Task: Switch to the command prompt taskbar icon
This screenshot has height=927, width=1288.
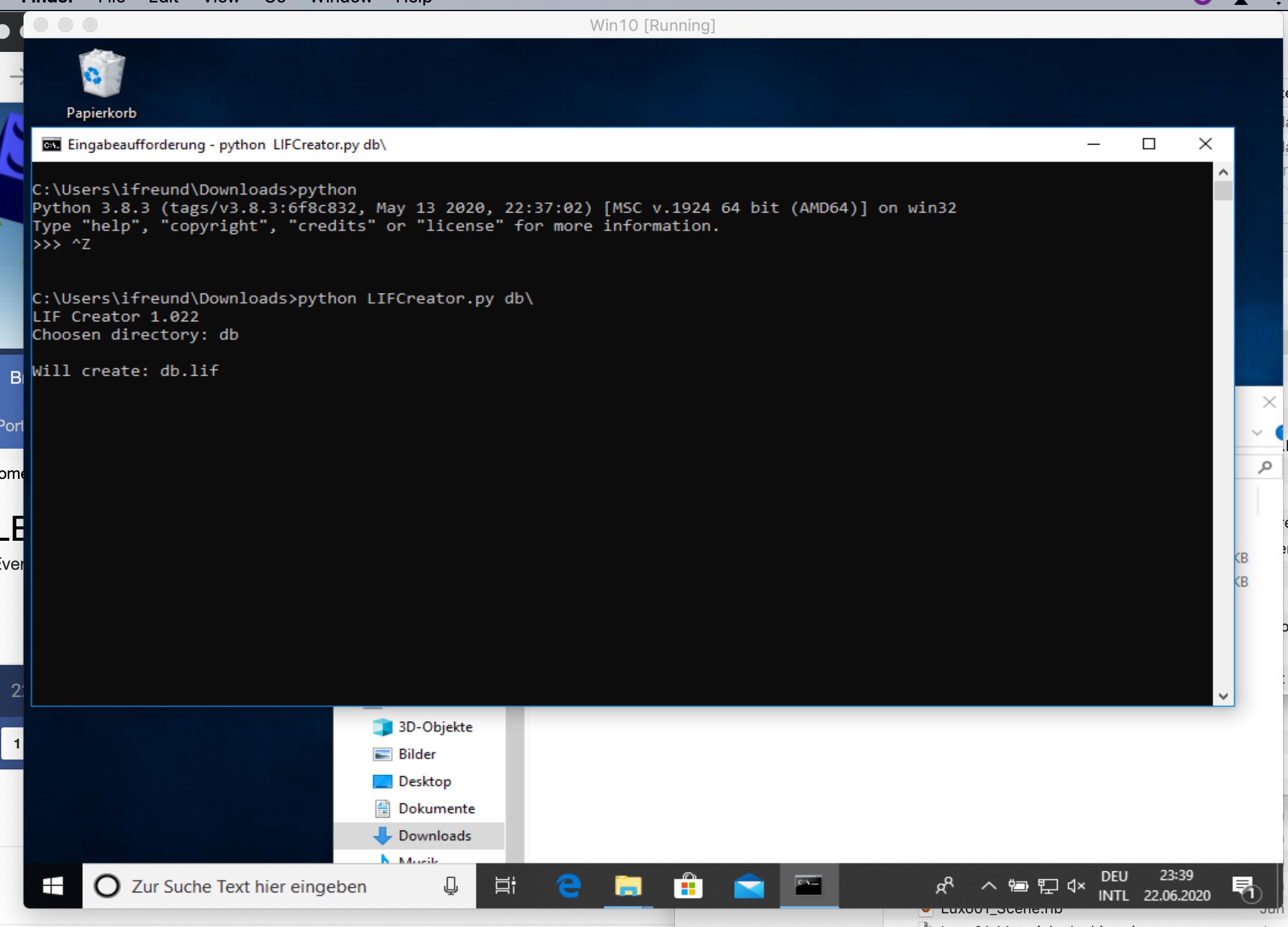Action: [808, 886]
